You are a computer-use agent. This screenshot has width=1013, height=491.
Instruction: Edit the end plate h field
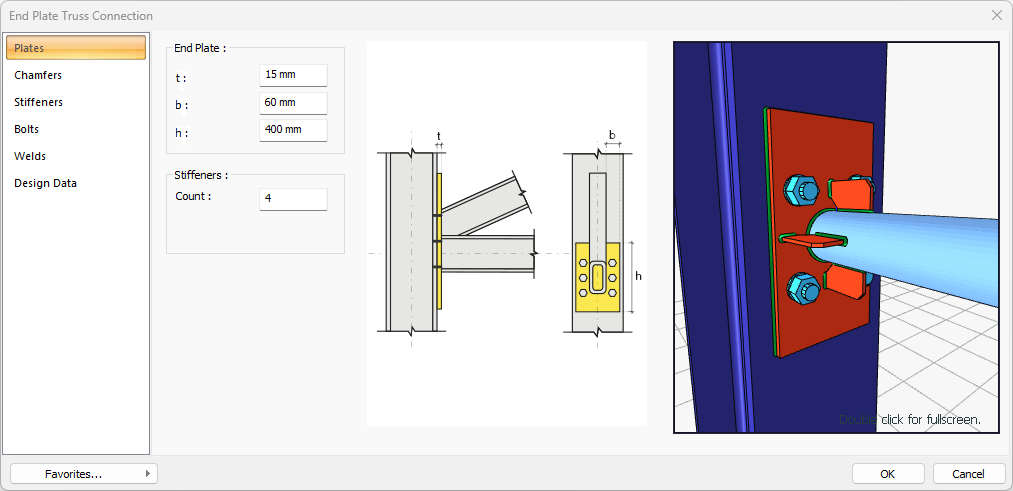pos(292,131)
